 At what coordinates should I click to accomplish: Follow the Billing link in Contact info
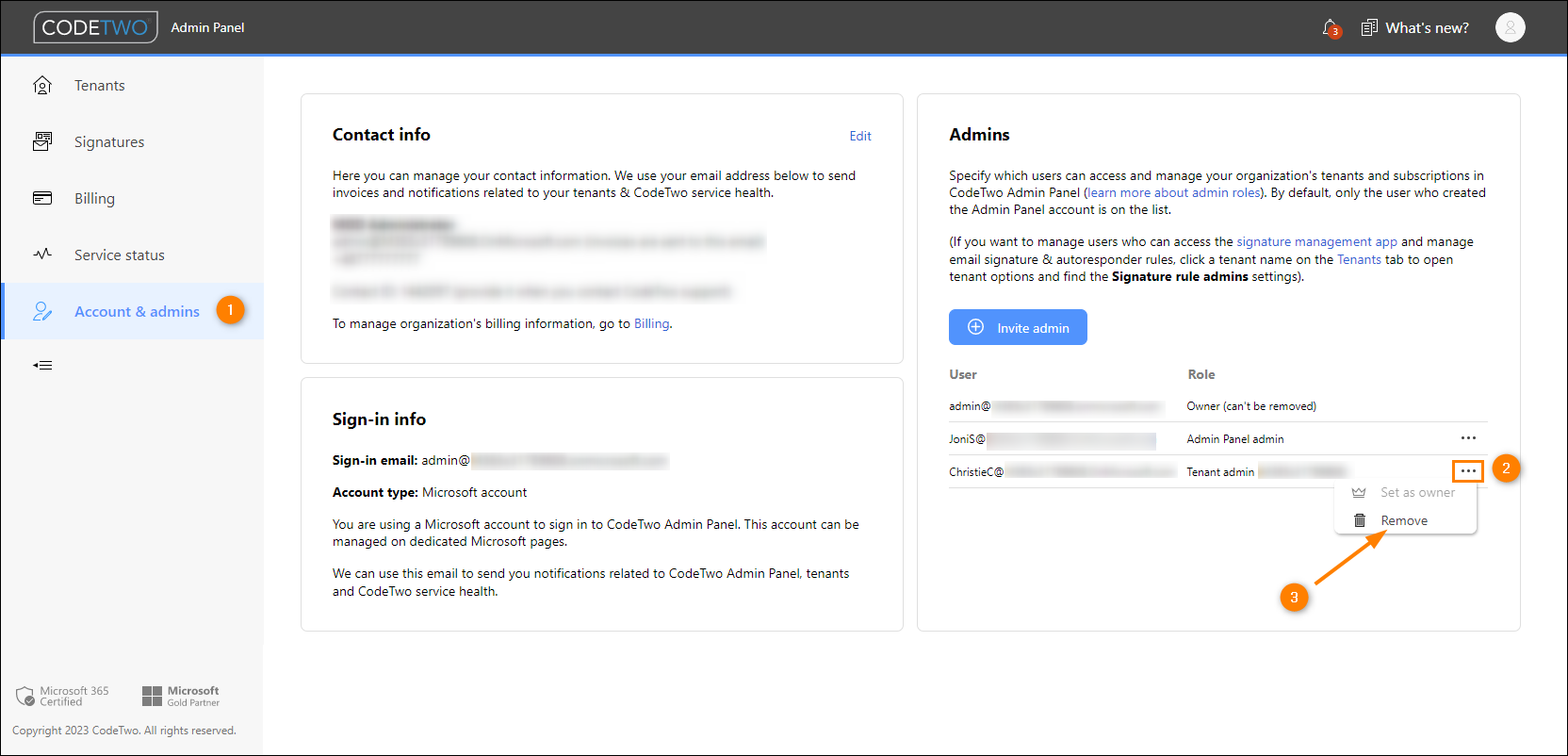coord(651,323)
